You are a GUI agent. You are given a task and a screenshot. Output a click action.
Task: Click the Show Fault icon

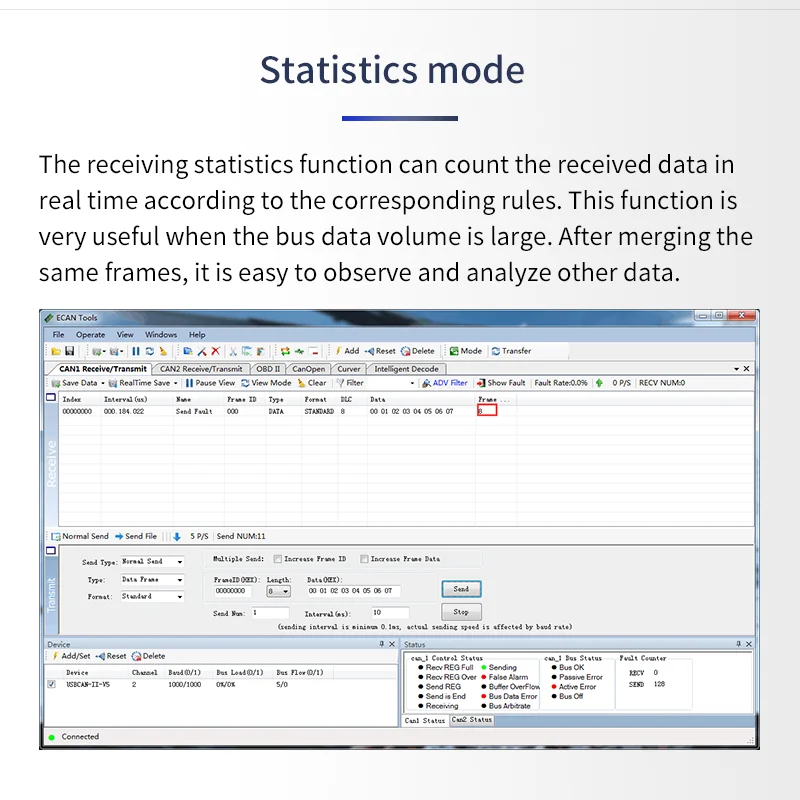[481, 383]
